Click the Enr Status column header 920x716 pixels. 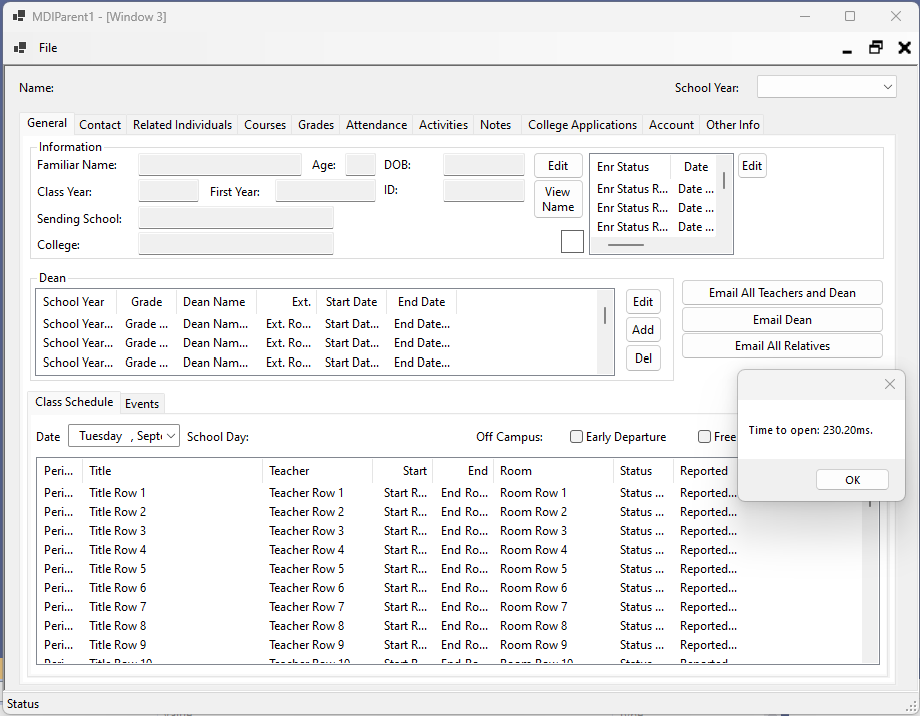(x=631, y=167)
